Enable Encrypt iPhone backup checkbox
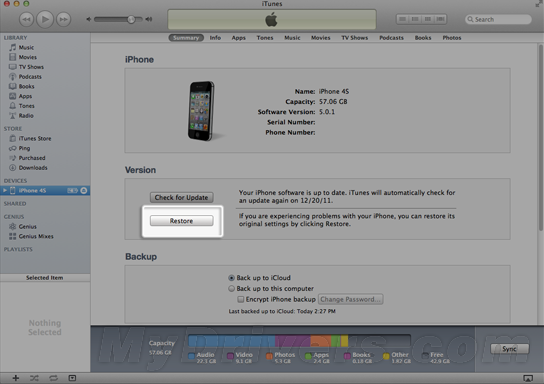The height and width of the screenshot is (384, 544). [240, 299]
